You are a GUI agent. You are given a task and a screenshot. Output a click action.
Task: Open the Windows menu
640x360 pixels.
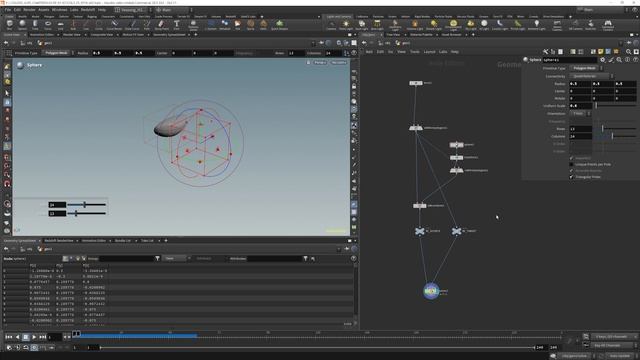click(x=60, y=10)
